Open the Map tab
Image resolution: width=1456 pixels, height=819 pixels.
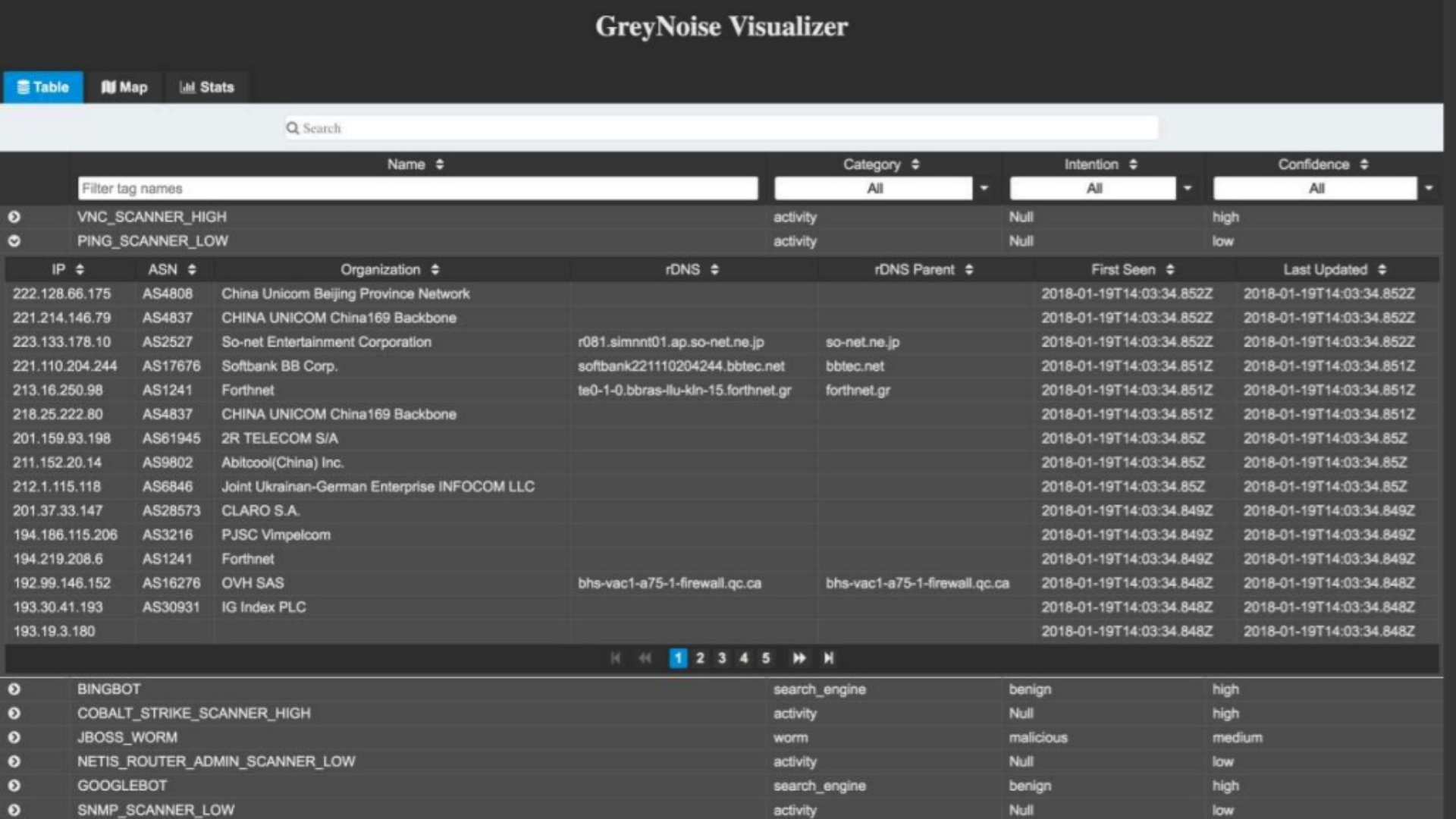124,87
